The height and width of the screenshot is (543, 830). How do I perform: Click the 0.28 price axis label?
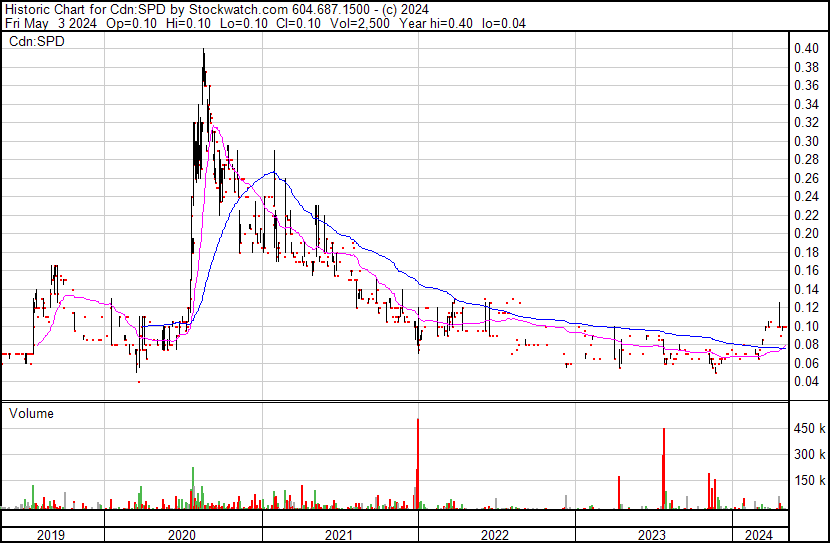(x=806, y=160)
